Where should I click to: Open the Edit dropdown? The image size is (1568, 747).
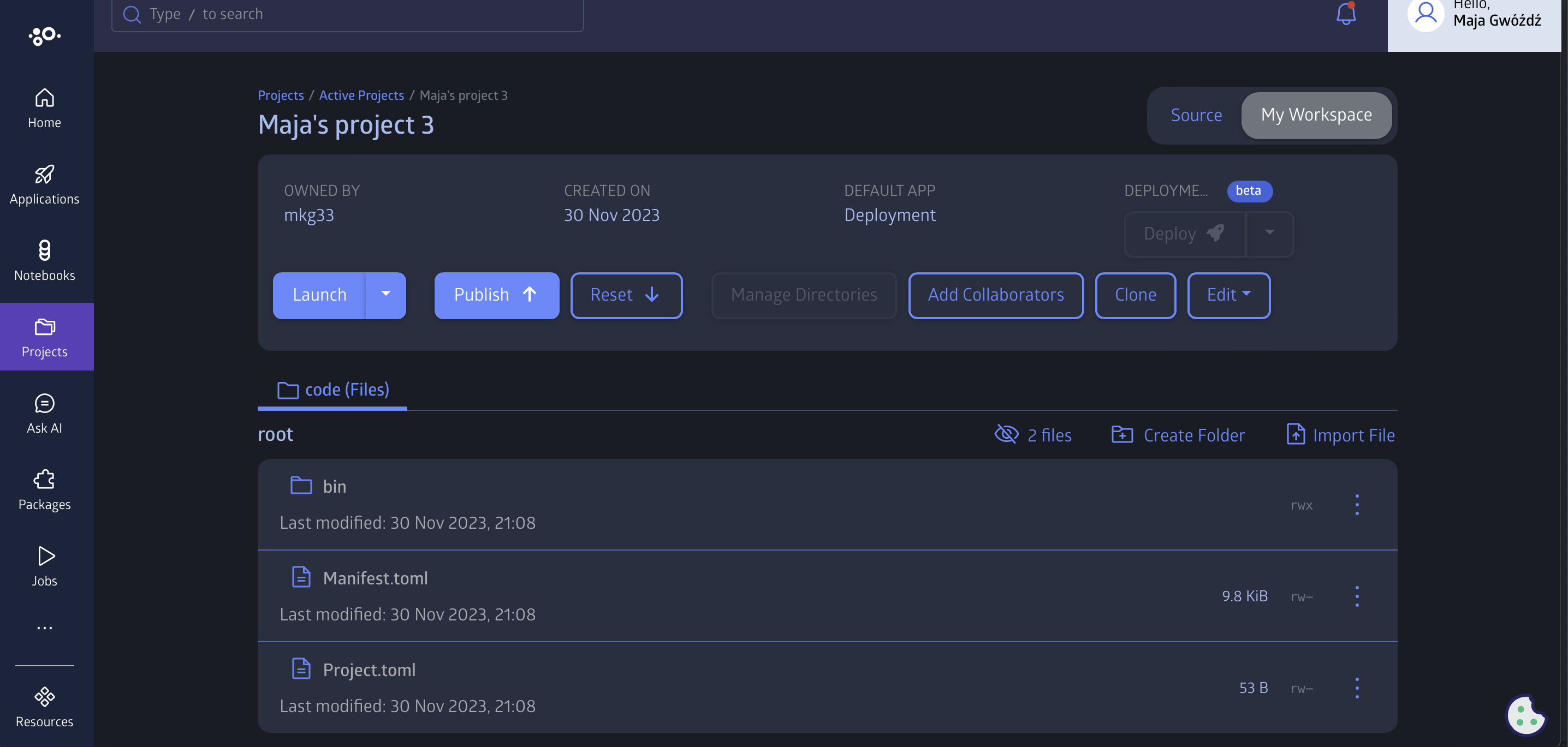[x=1228, y=295]
